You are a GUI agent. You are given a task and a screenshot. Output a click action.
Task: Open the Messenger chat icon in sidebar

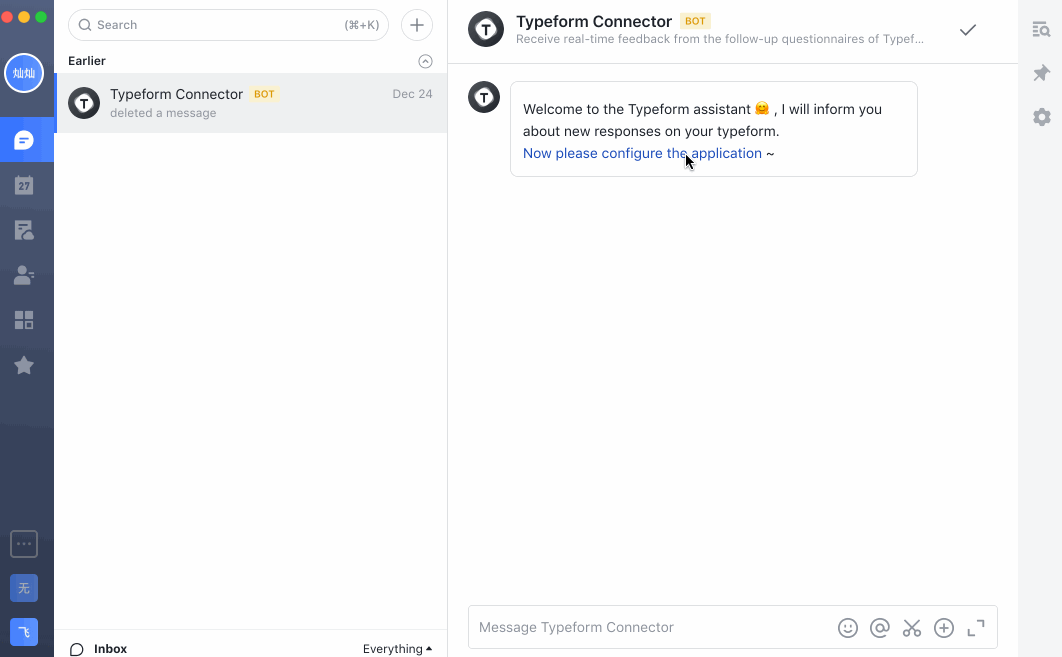pos(24,140)
